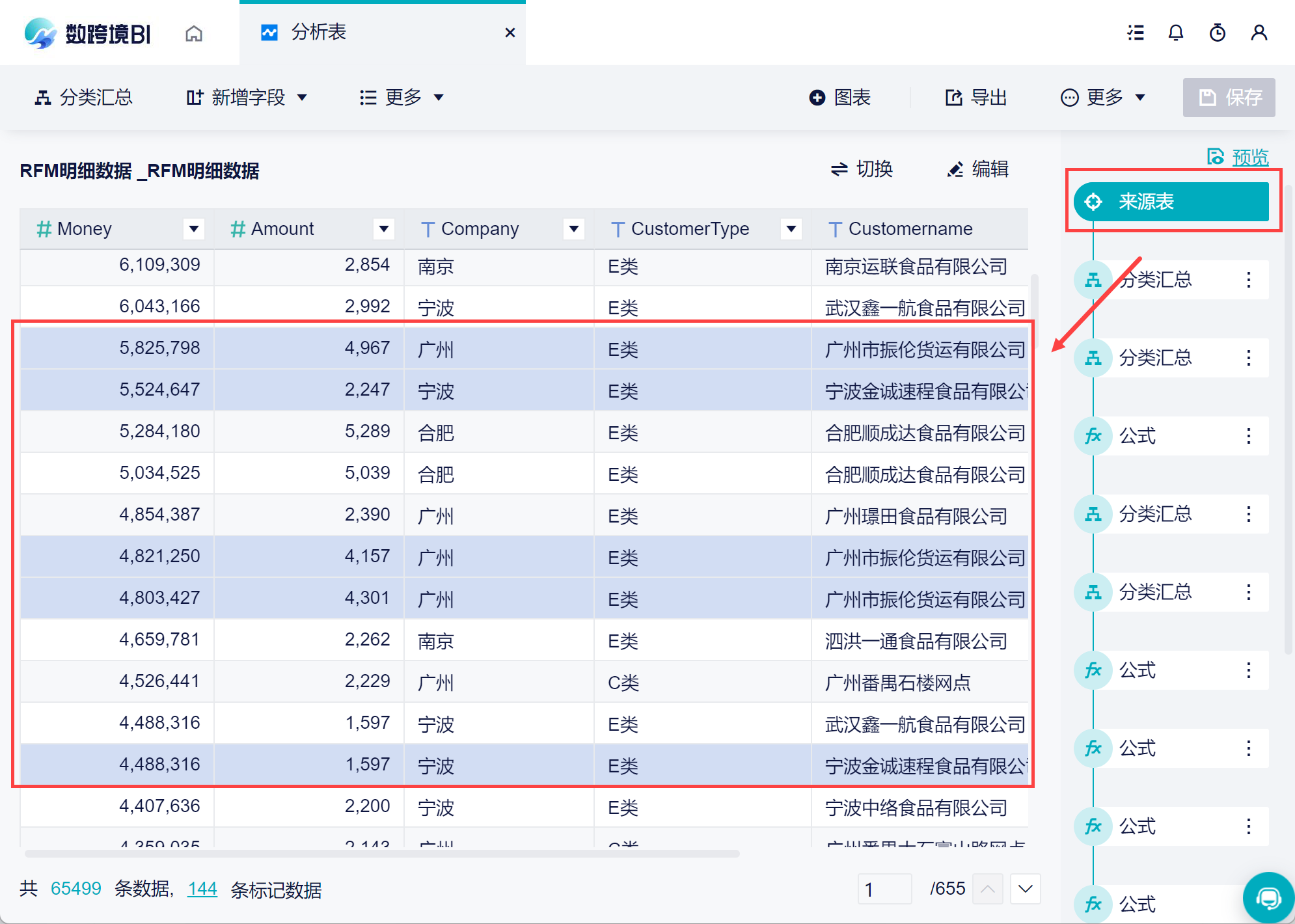Click 分类汇总 in the toolbar
The height and width of the screenshot is (924, 1295).
click(83, 98)
